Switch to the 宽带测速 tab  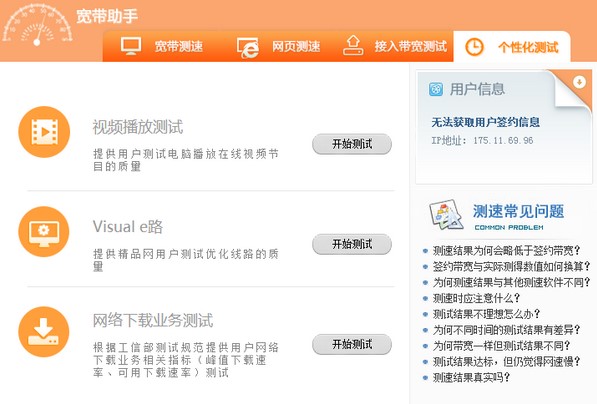162,46
